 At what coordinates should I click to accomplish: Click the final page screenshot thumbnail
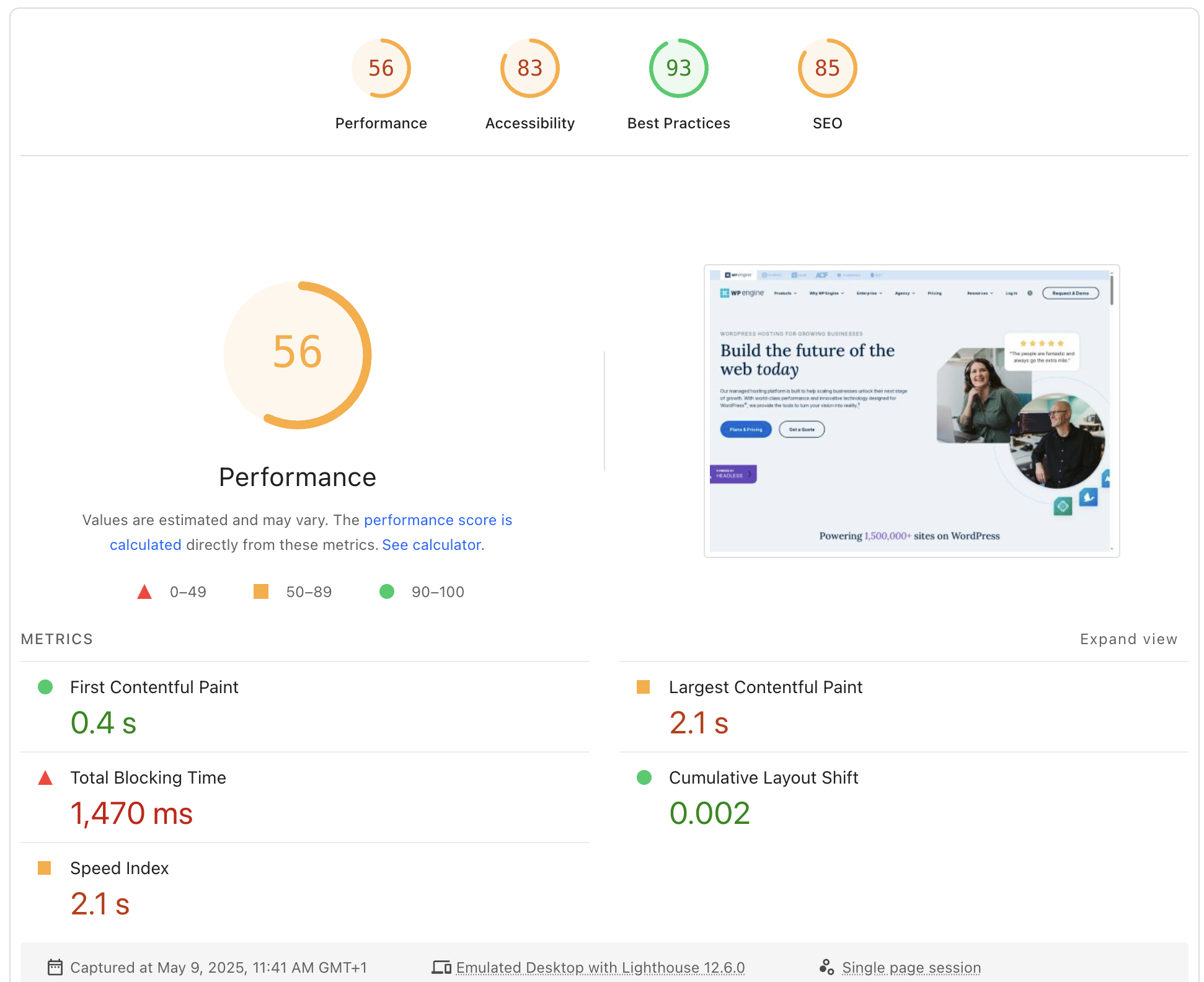(x=911, y=410)
